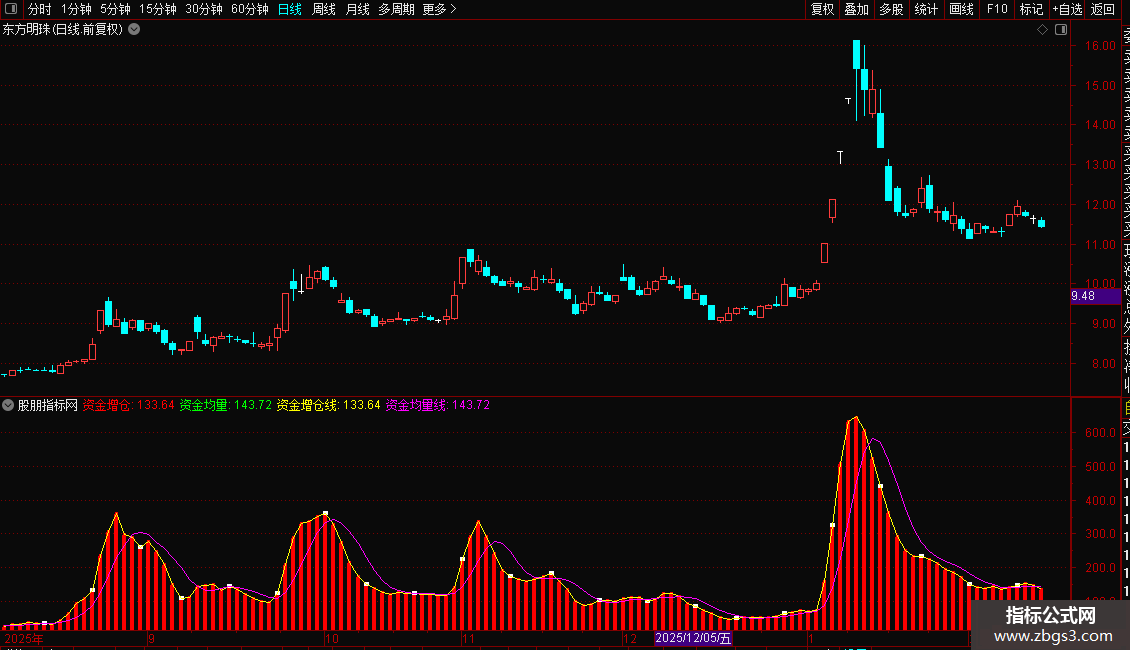Click the 叠加 overlay button

coord(857,9)
